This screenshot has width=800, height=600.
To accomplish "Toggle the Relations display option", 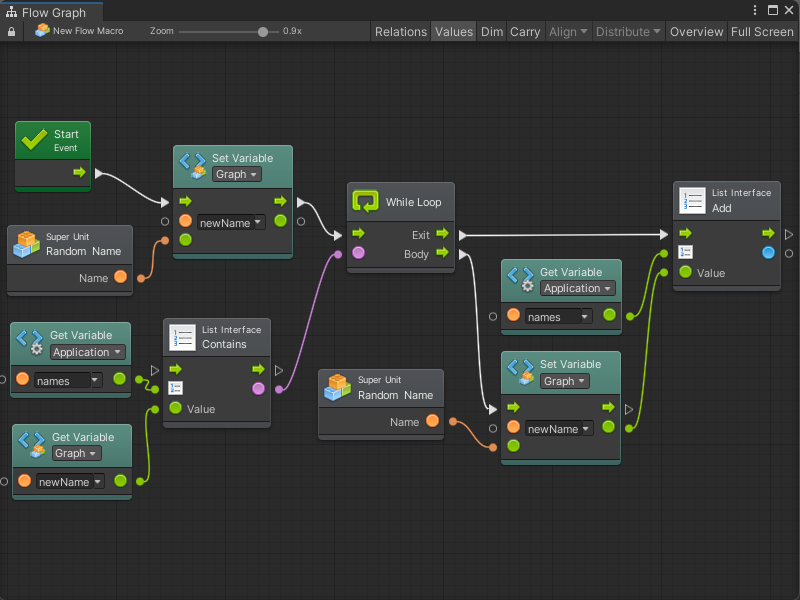I will 400,31.
